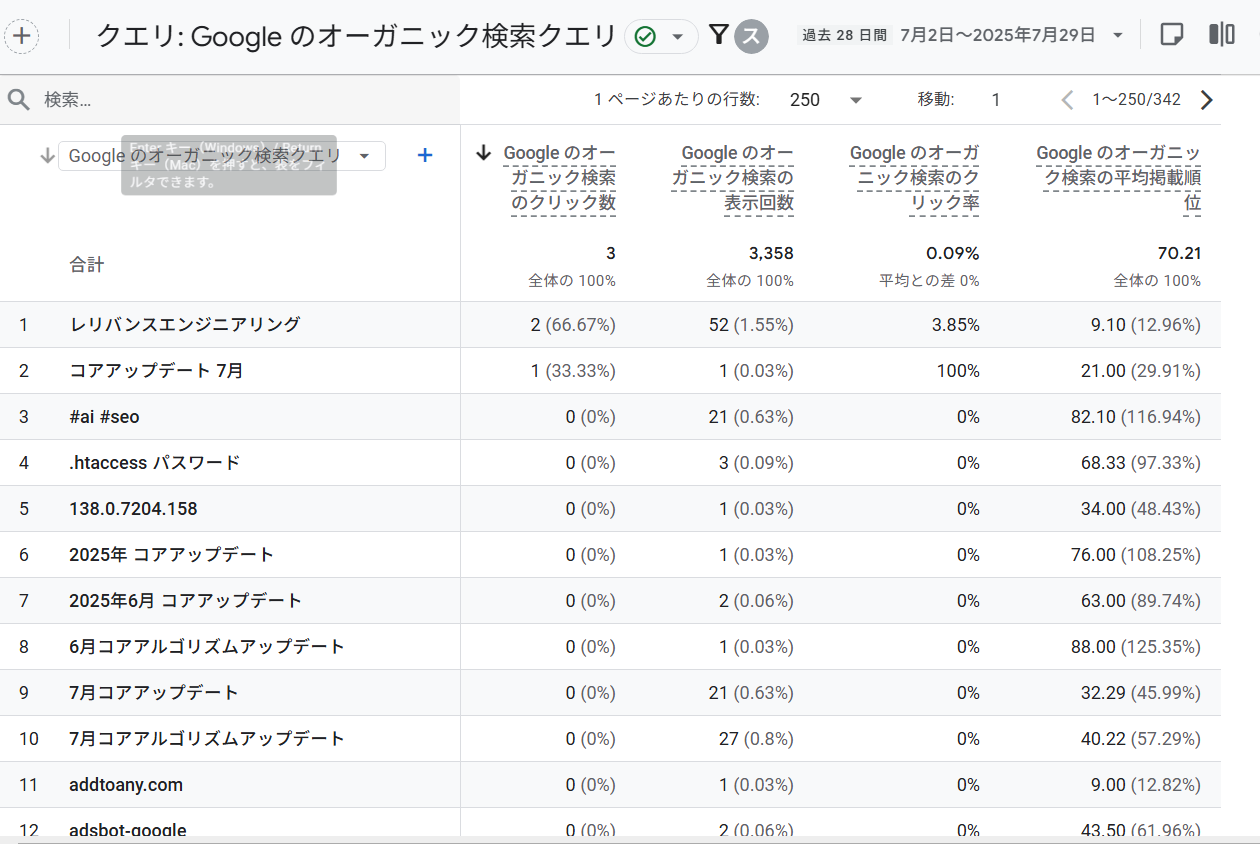This screenshot has width=1260, height=844.
Task: Open the insights note icon
Action: click(1171, 35)
